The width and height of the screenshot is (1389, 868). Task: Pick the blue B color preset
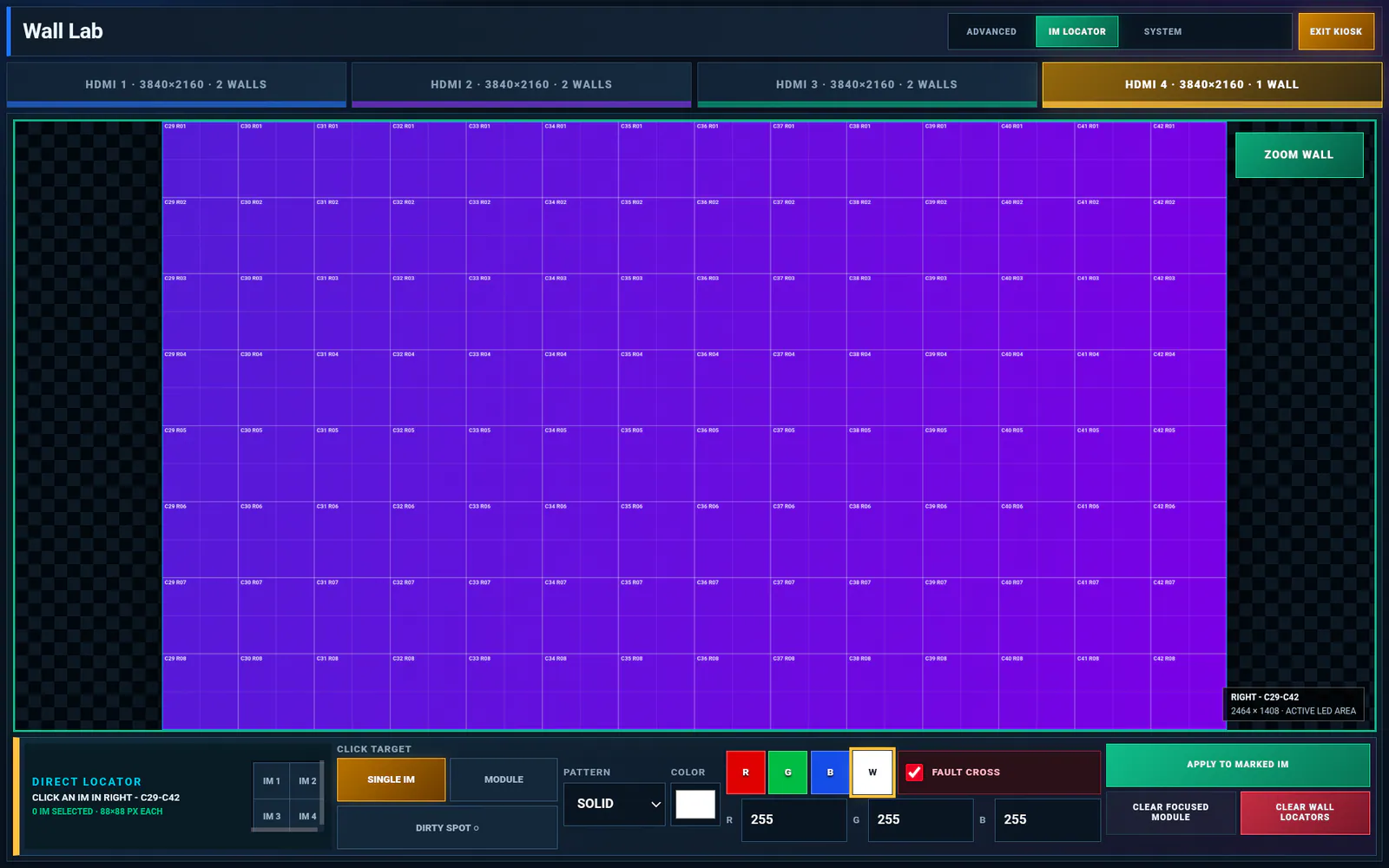[830, 772]
